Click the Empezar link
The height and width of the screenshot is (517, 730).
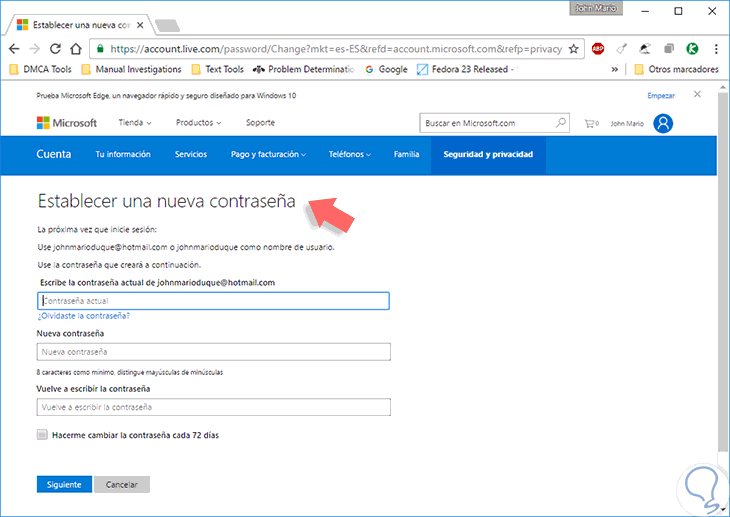click(661, 95)
